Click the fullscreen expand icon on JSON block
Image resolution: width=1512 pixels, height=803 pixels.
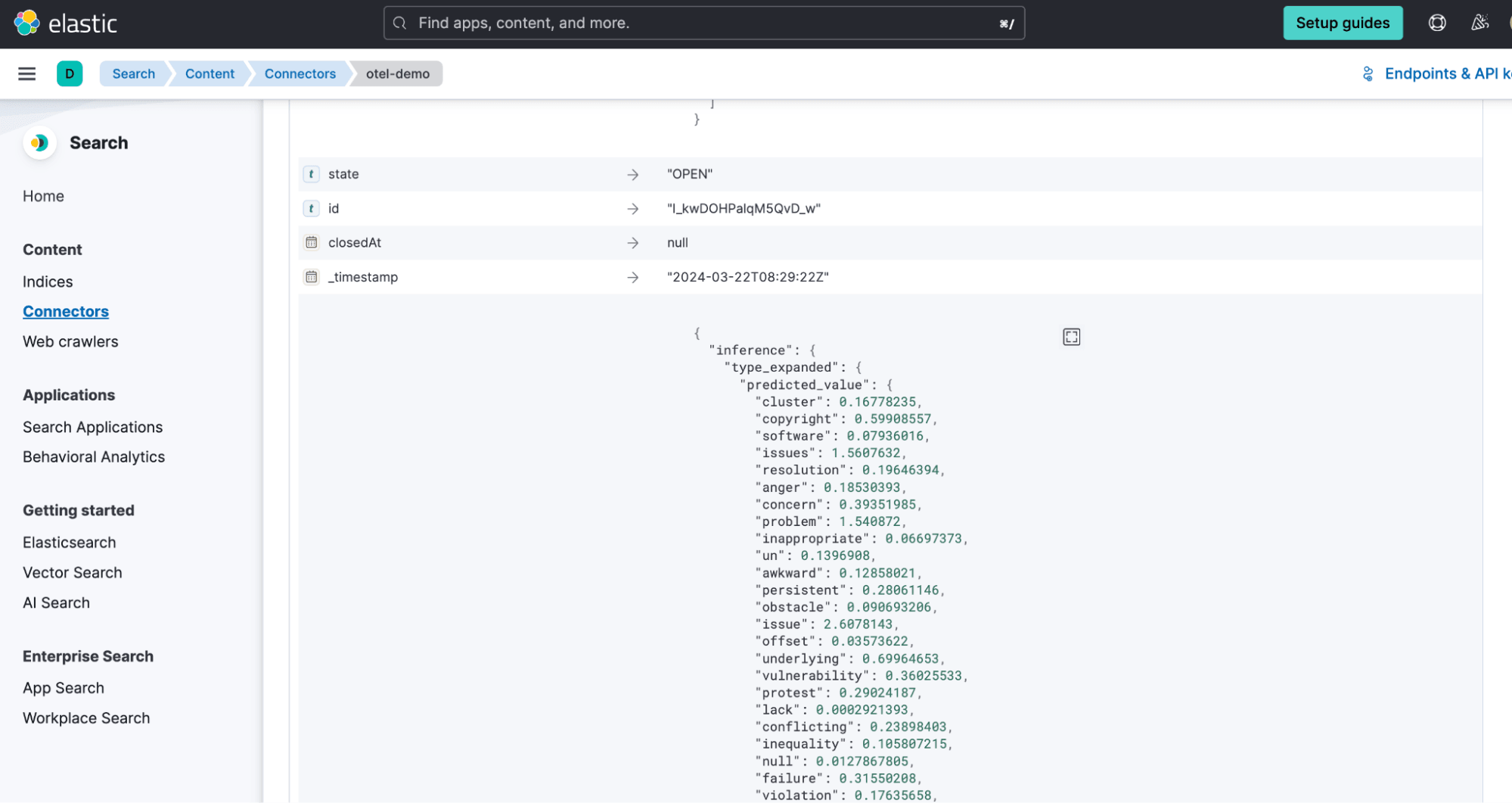point(1071,337)
